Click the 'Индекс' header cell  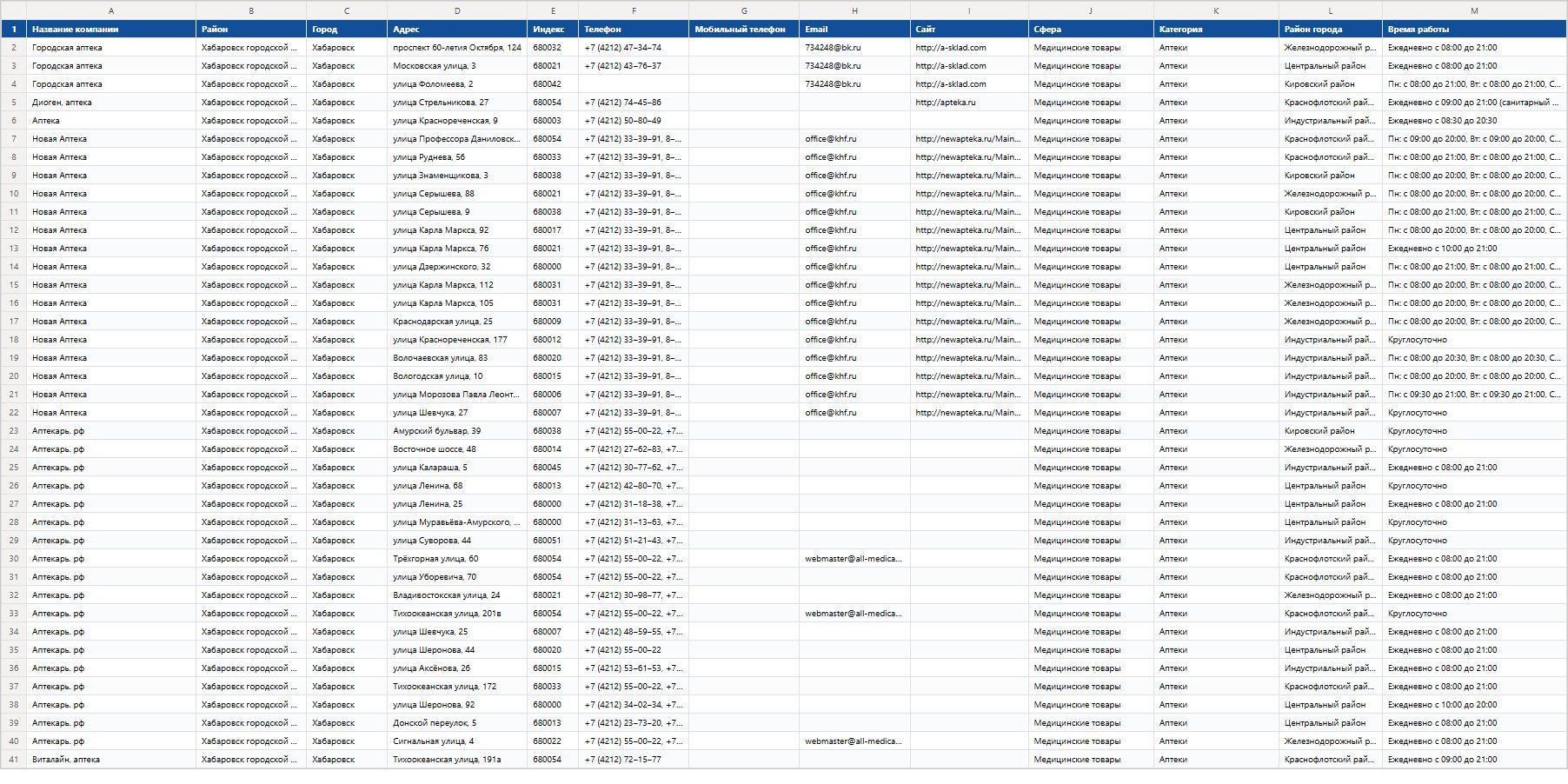click(553, 29)
